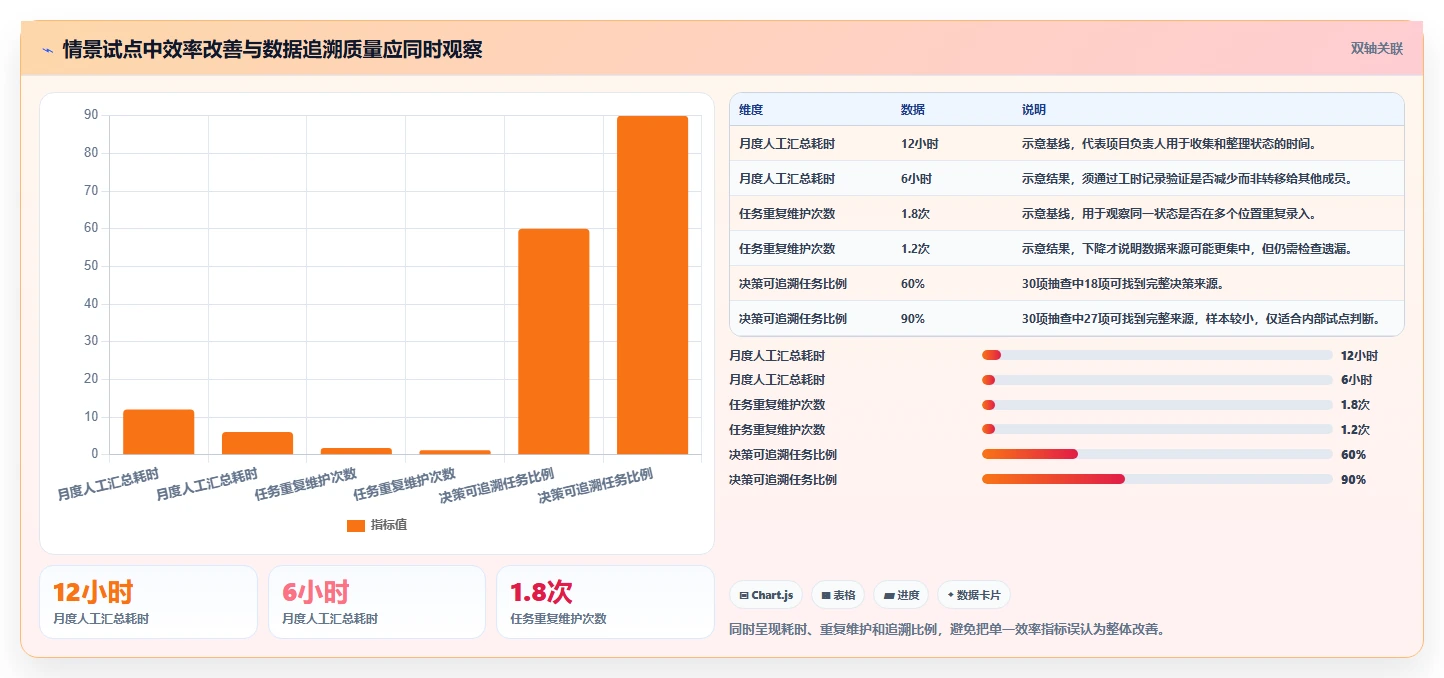This screenshot has height=678, width=1444.
Task: Click the progress bar labeled 6小时
Action: coord(1157,380)
